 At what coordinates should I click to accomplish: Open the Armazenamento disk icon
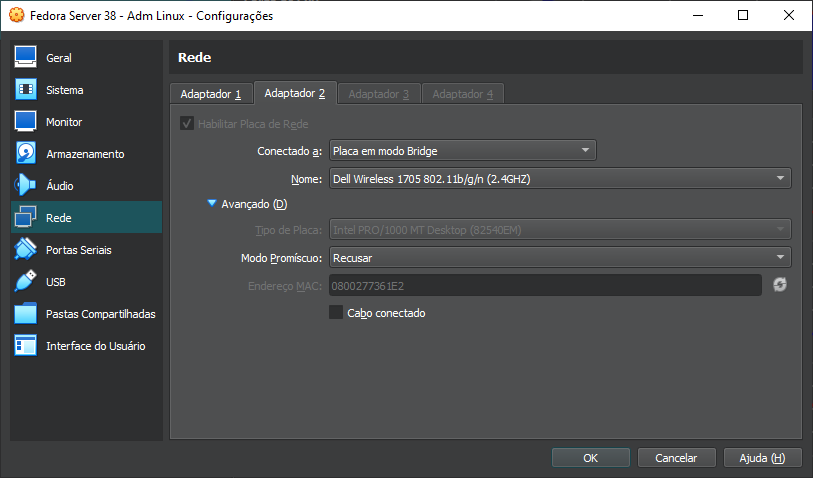tap(25, 153)
